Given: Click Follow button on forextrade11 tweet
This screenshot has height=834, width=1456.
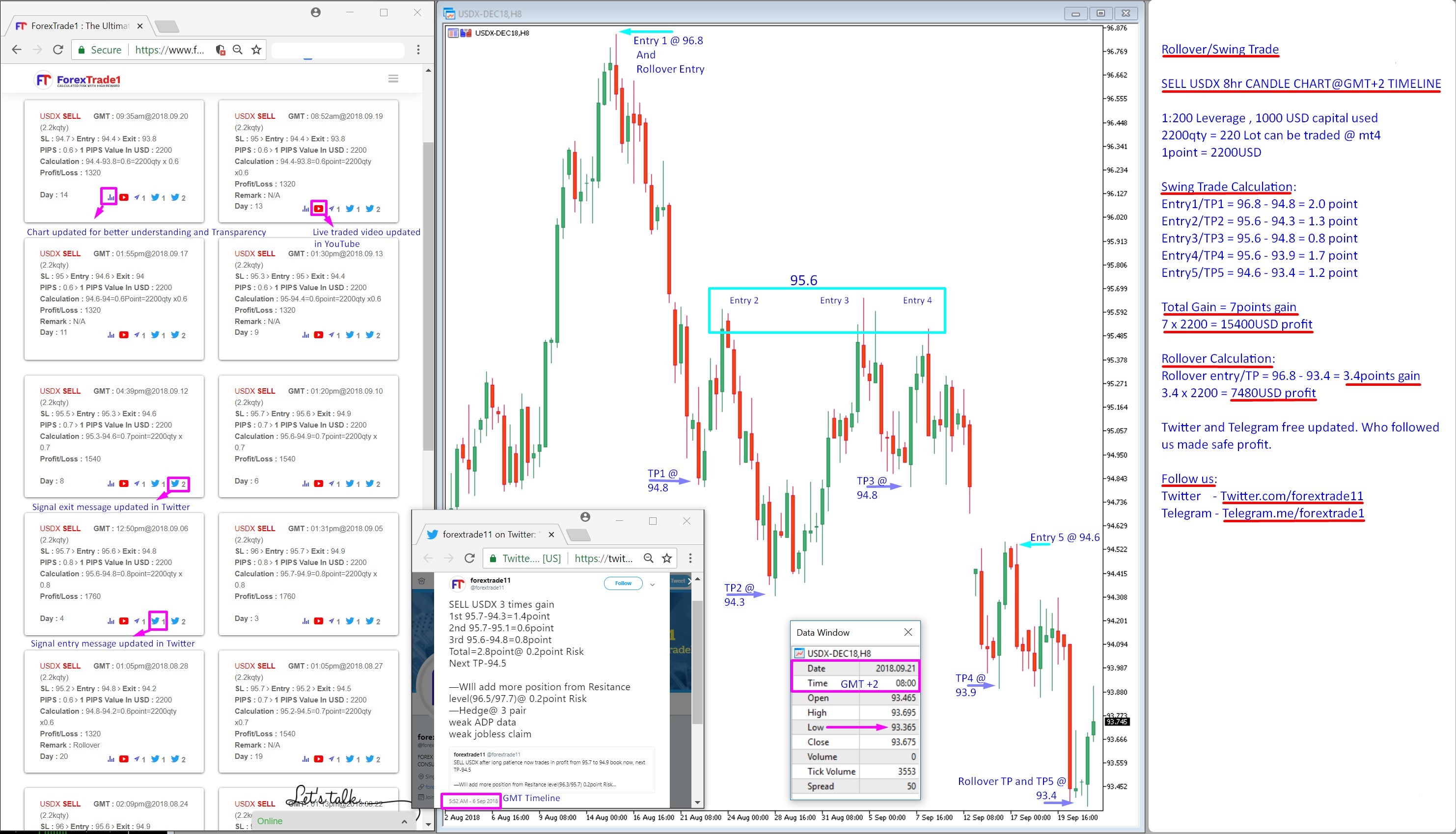Looking at the screenshot, I should tap(623, 583).
